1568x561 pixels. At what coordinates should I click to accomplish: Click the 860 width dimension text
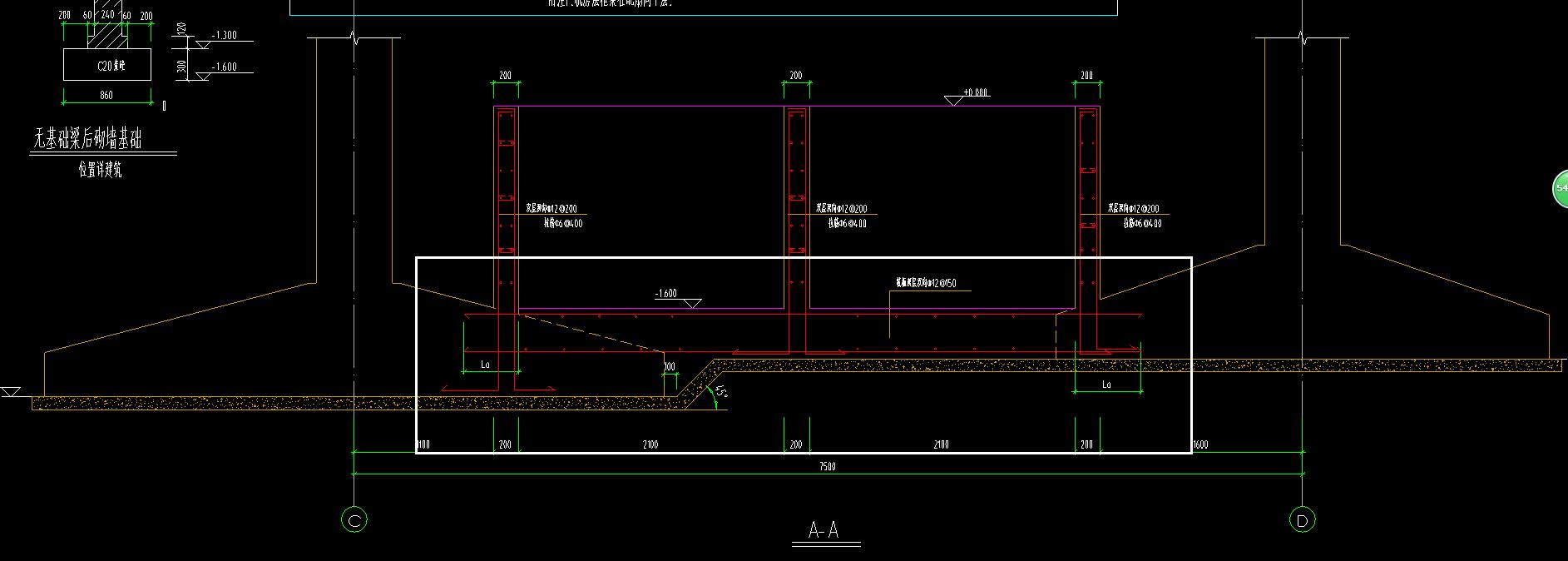[x=106, y=96]
